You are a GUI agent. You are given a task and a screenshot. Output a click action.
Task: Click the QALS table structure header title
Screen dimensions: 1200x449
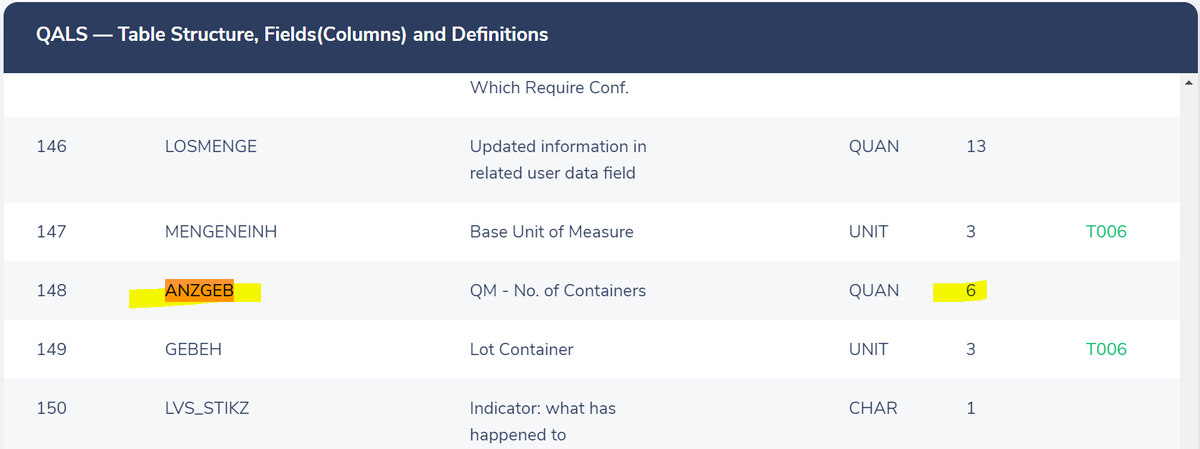click(292, 35)
